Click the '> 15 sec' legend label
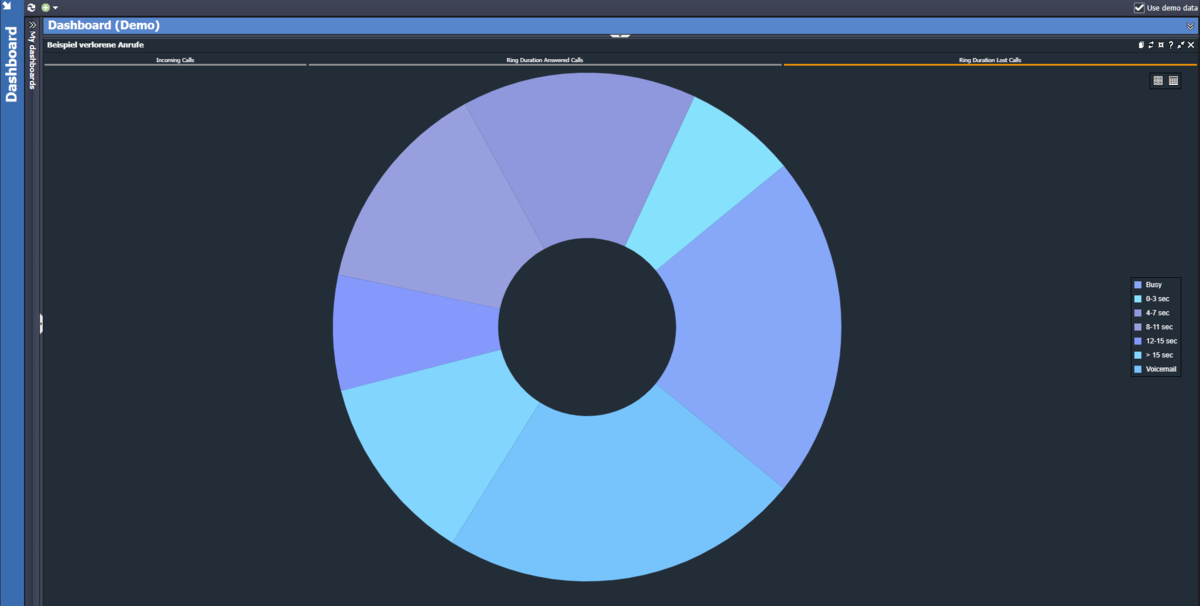1200x606 pixels. [1160, 355]
